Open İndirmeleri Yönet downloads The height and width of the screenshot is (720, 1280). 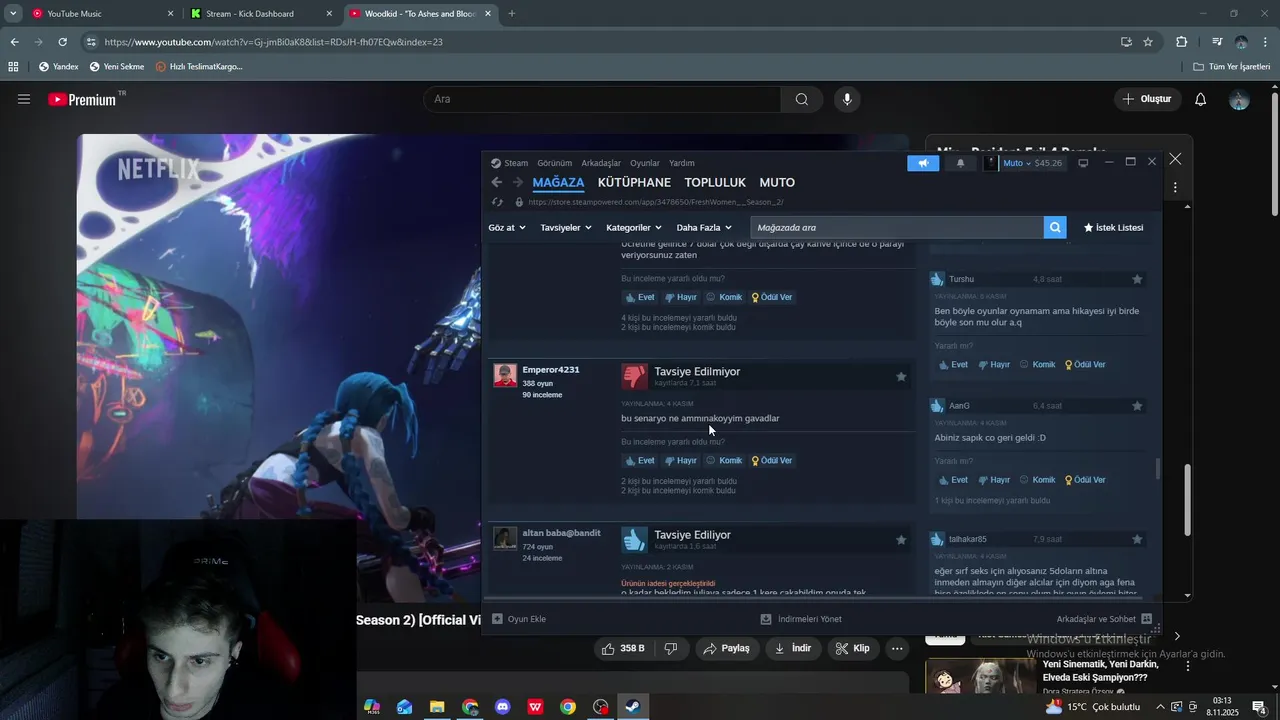[x=801, y=619]
